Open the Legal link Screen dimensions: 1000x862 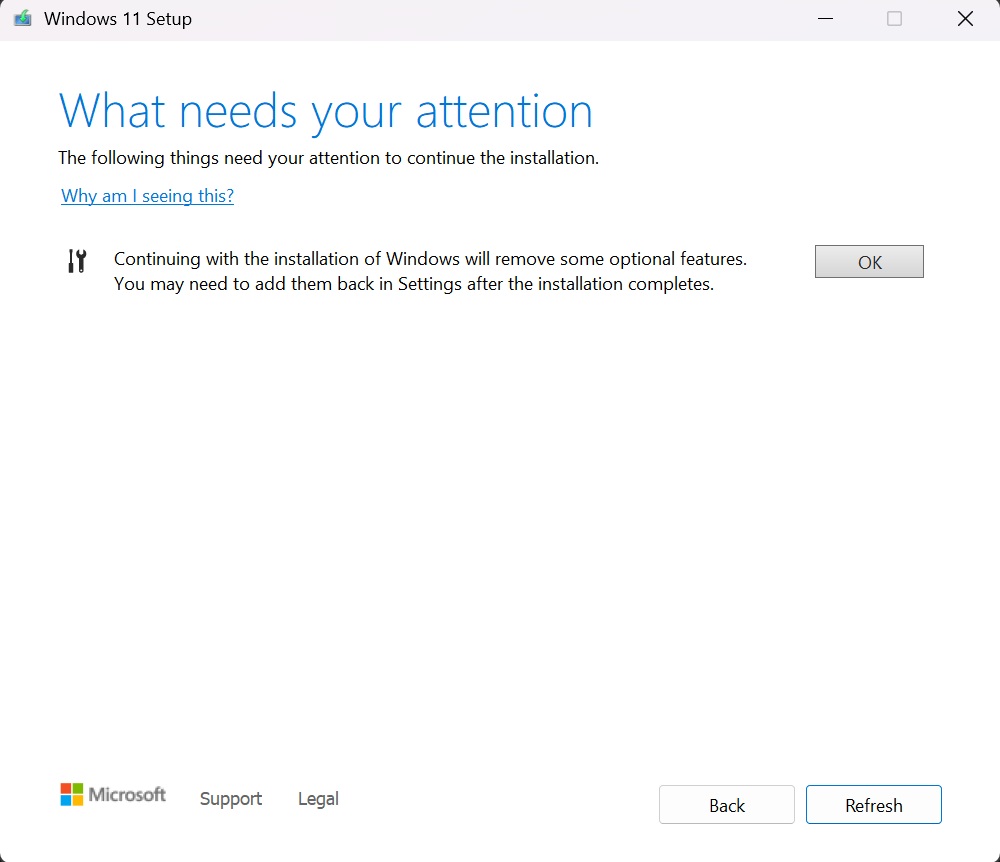pyautogui.click(x=318, y=798)
